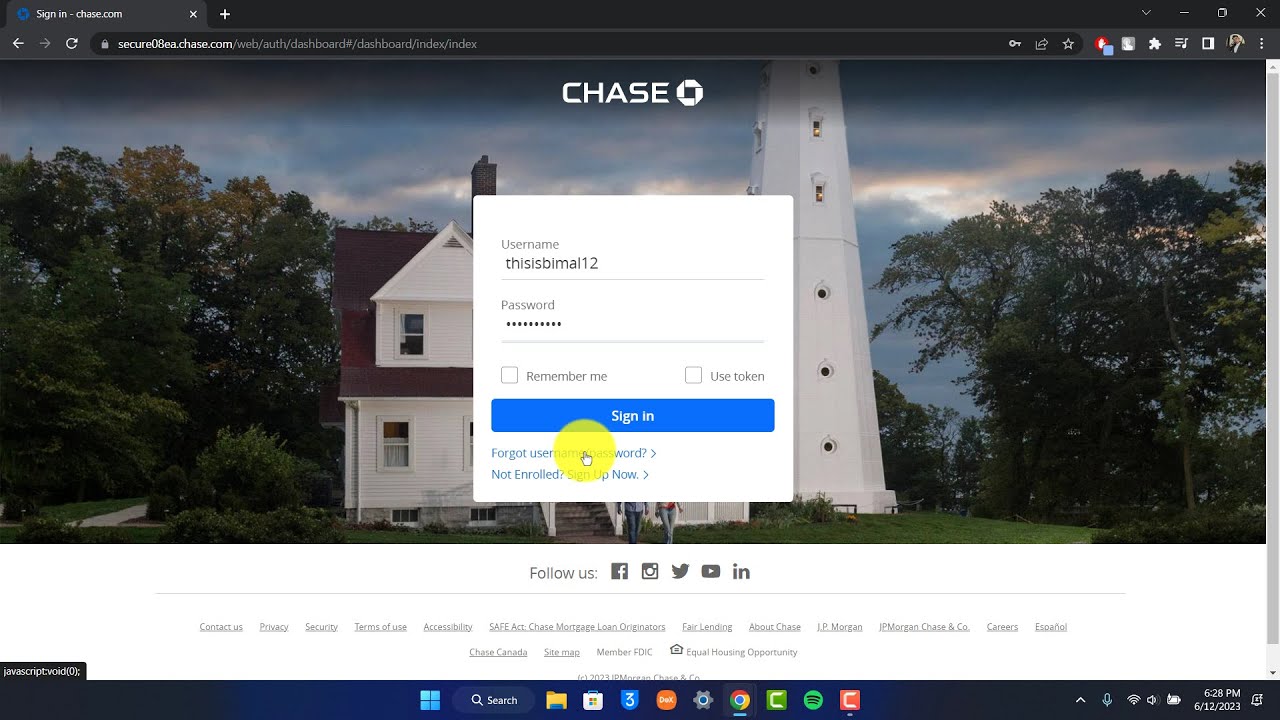Open saved password key icon in address bar
Screen dimensions: 1280x720
1015,44
